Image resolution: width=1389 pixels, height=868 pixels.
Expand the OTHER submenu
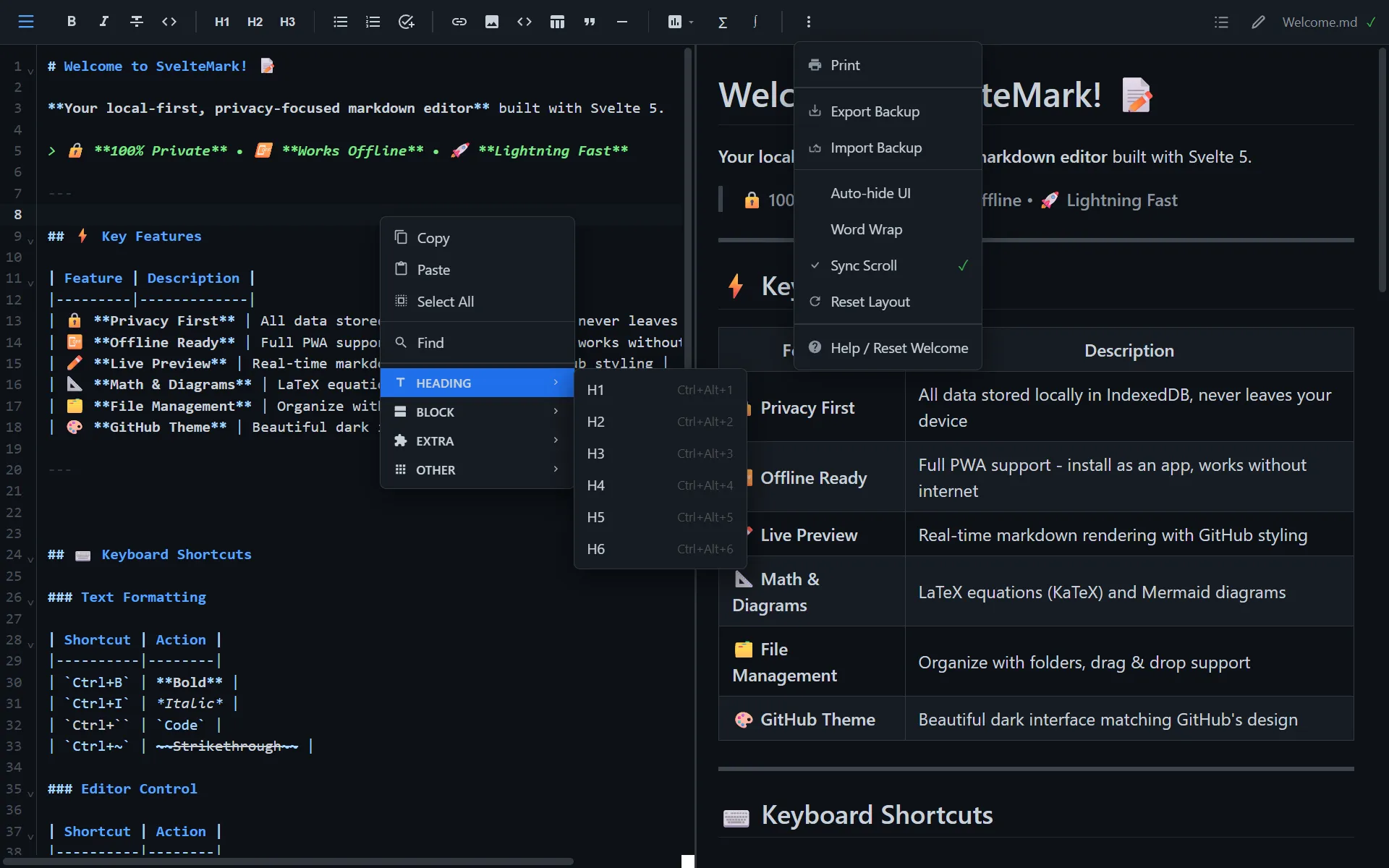[x=477, y=469]
